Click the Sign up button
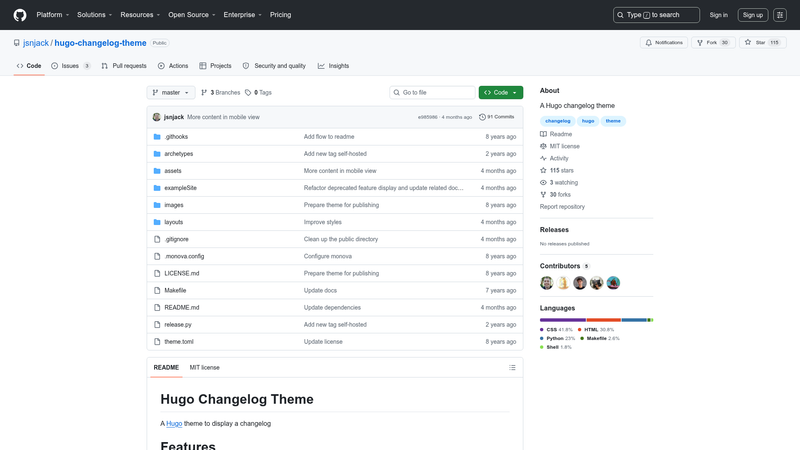800x450 pixels. point(753,15)
